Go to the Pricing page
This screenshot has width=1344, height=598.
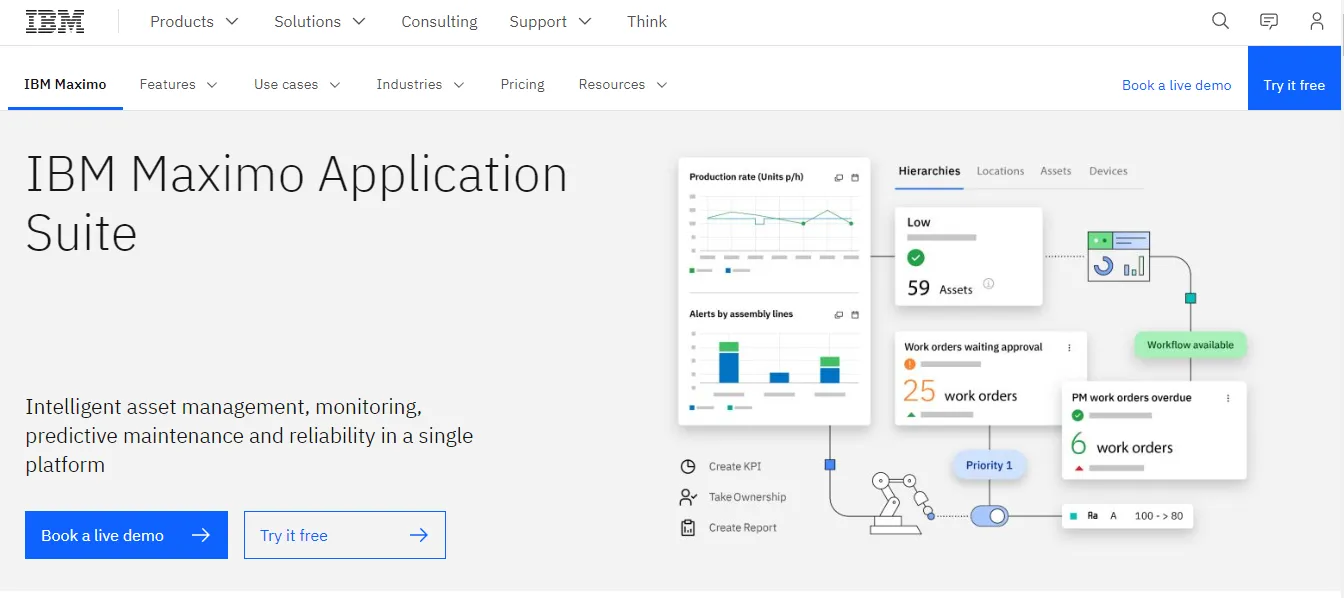coord(523,84)
